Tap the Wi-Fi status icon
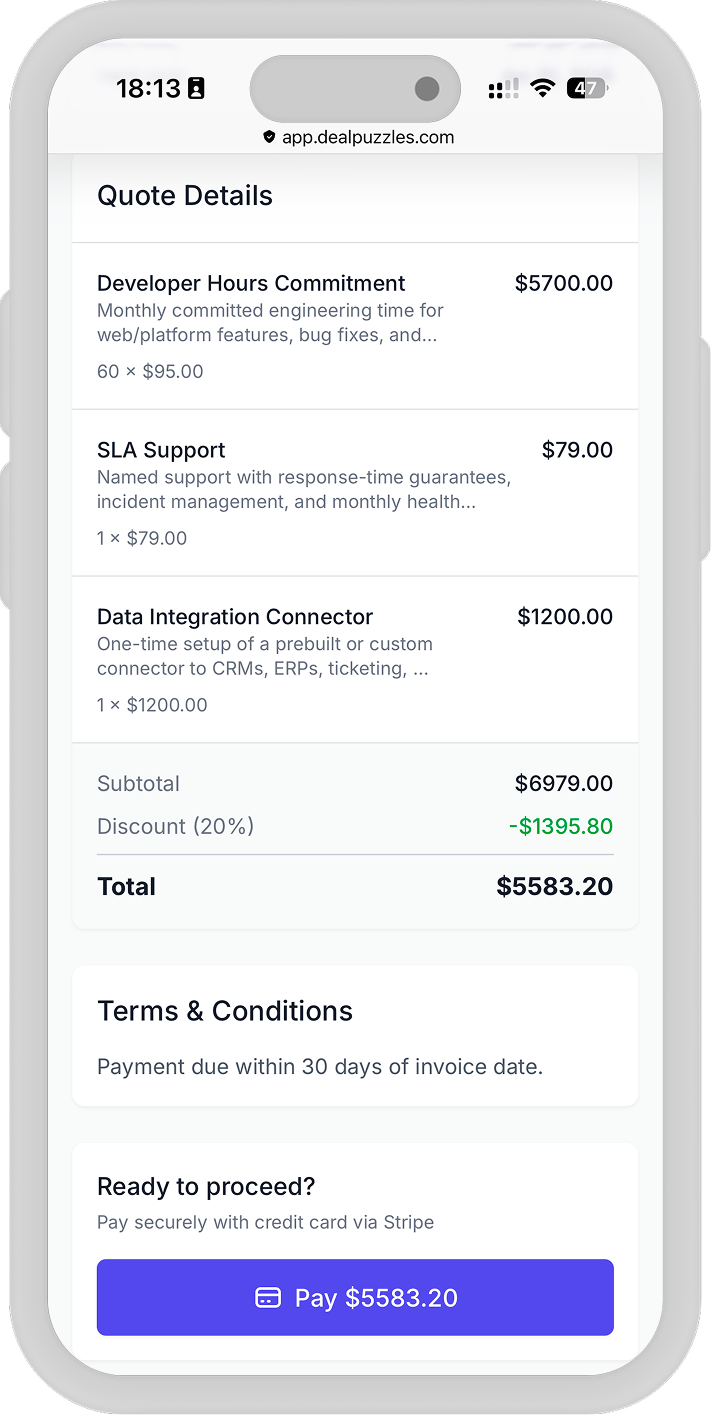 (x=542, y=88)
